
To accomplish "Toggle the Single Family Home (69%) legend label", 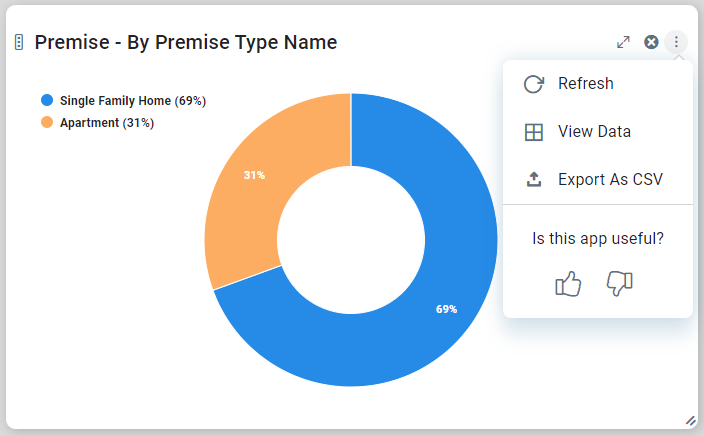I will tap(132, 101).
